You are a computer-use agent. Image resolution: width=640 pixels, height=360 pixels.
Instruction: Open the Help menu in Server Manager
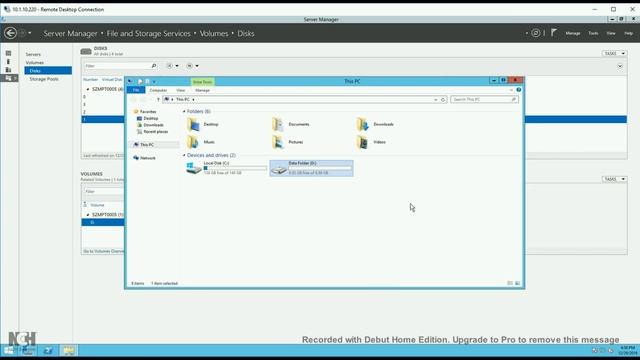coord(628,33)
